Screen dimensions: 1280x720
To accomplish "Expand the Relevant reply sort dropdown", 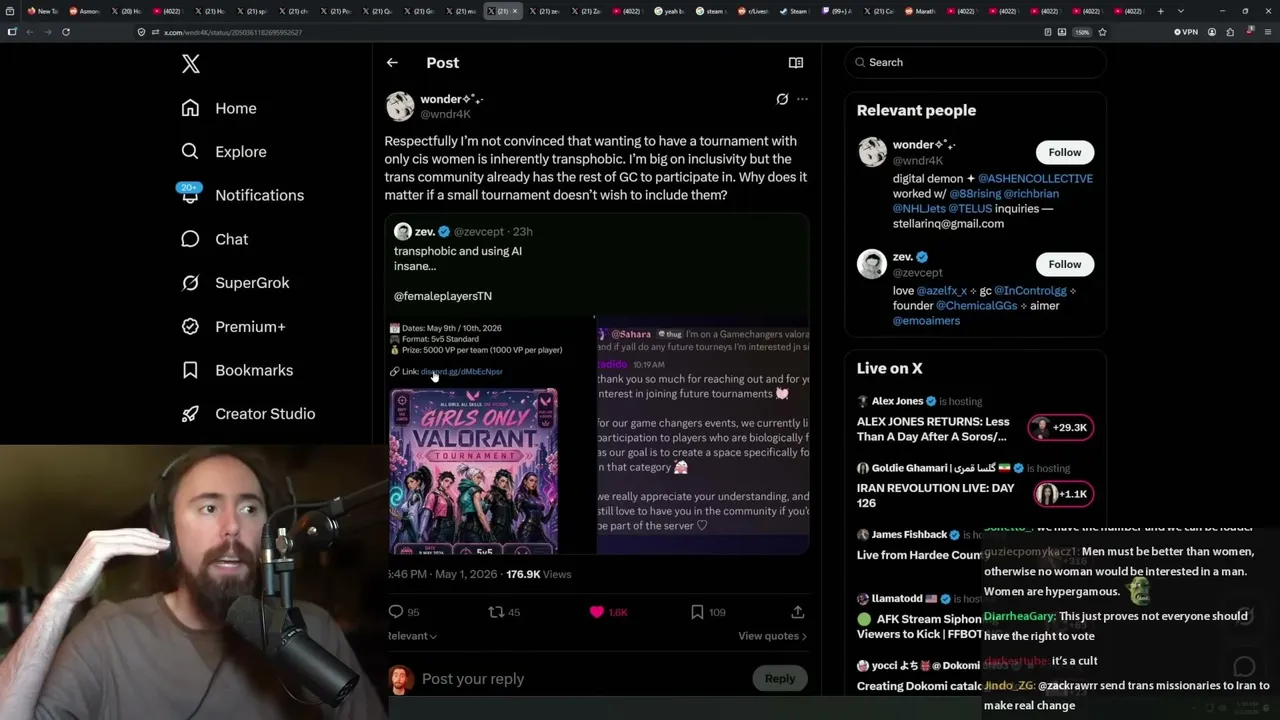I will 411,636.
